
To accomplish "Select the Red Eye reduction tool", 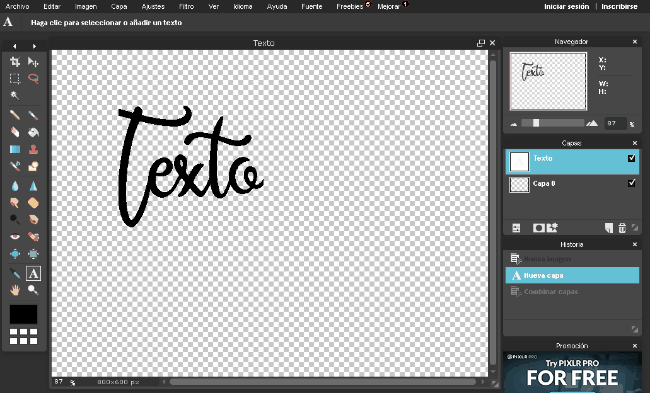I will click(x=15, y=236).
